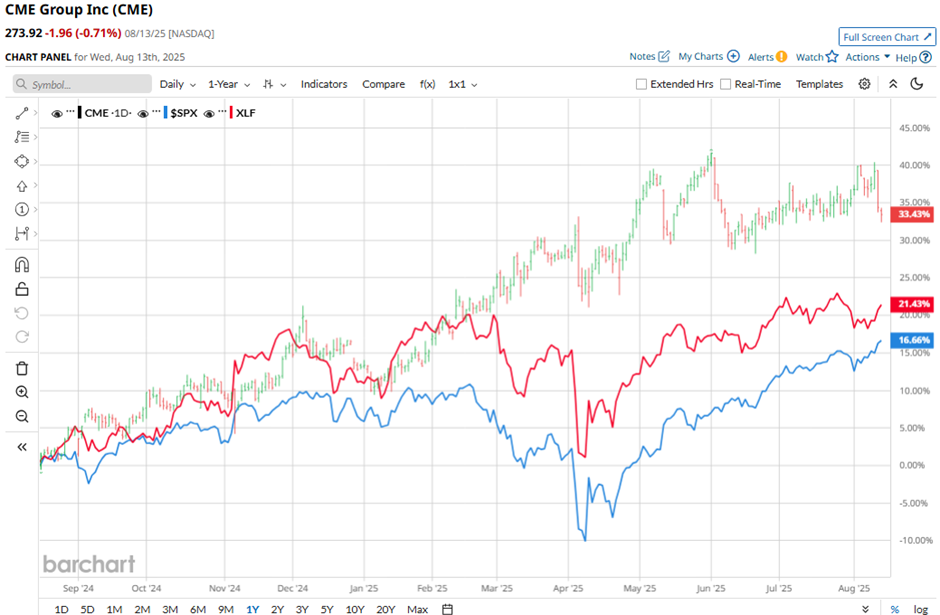This screenshot has width=940, height=615.
Task: Click into the Symbol search field
Action: 82,84
